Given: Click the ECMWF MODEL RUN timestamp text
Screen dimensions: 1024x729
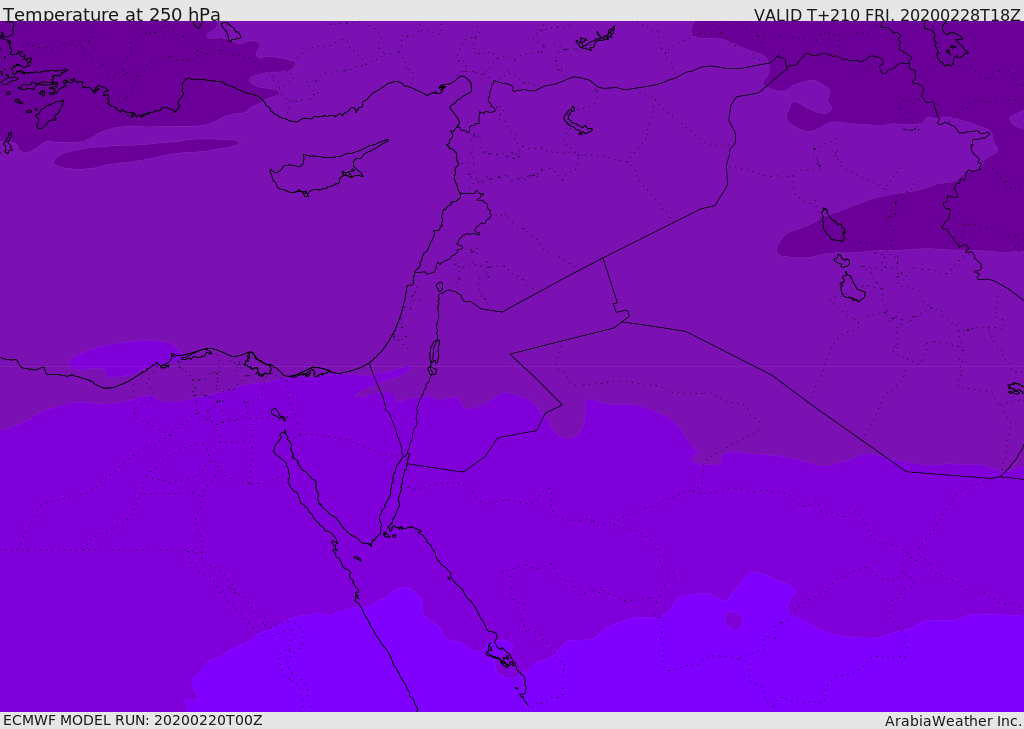Looking at the screenshot, I should pyautogui.click(x=132, y=720).
